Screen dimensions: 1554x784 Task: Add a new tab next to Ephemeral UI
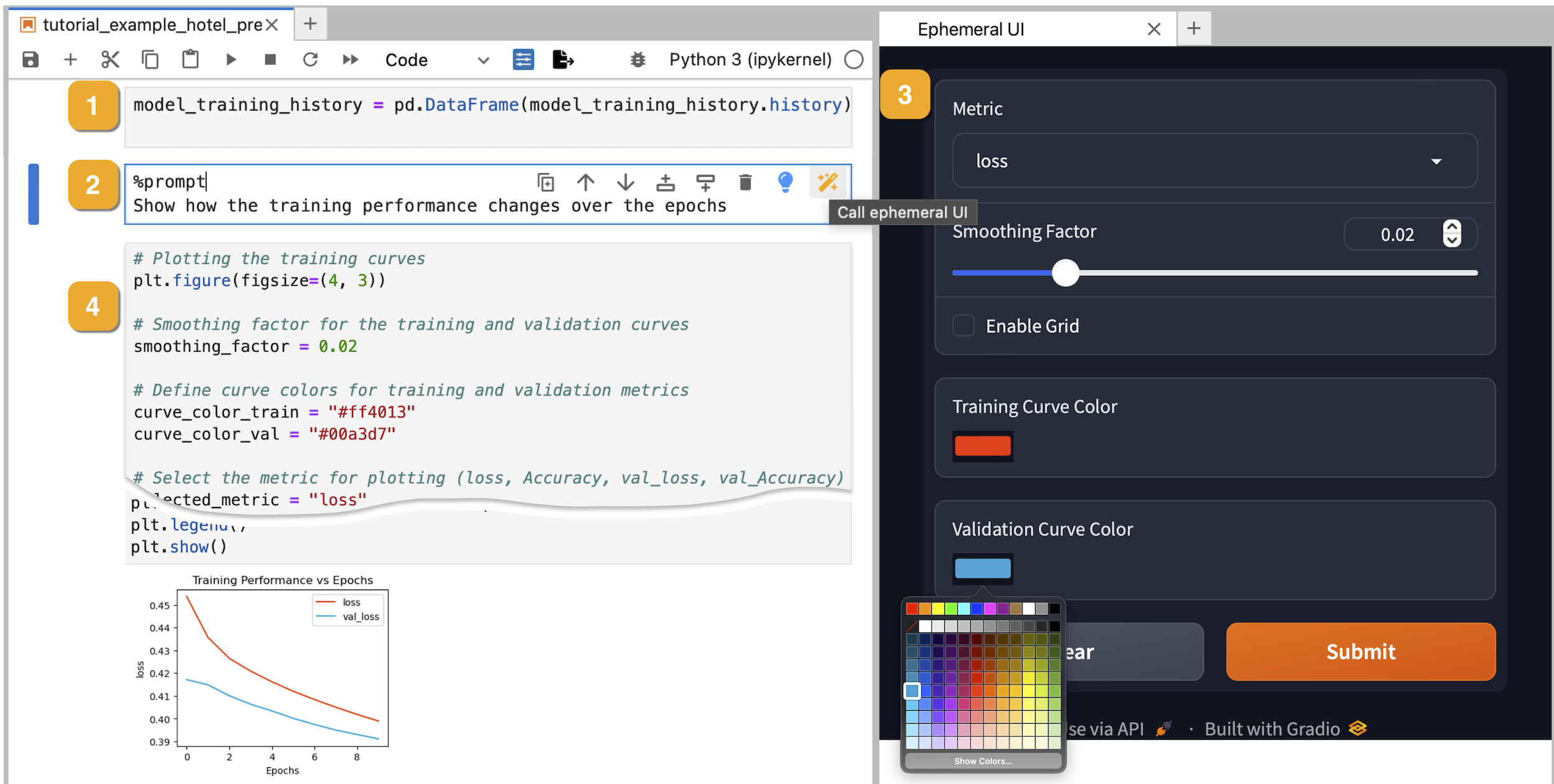click(1194, 29)
